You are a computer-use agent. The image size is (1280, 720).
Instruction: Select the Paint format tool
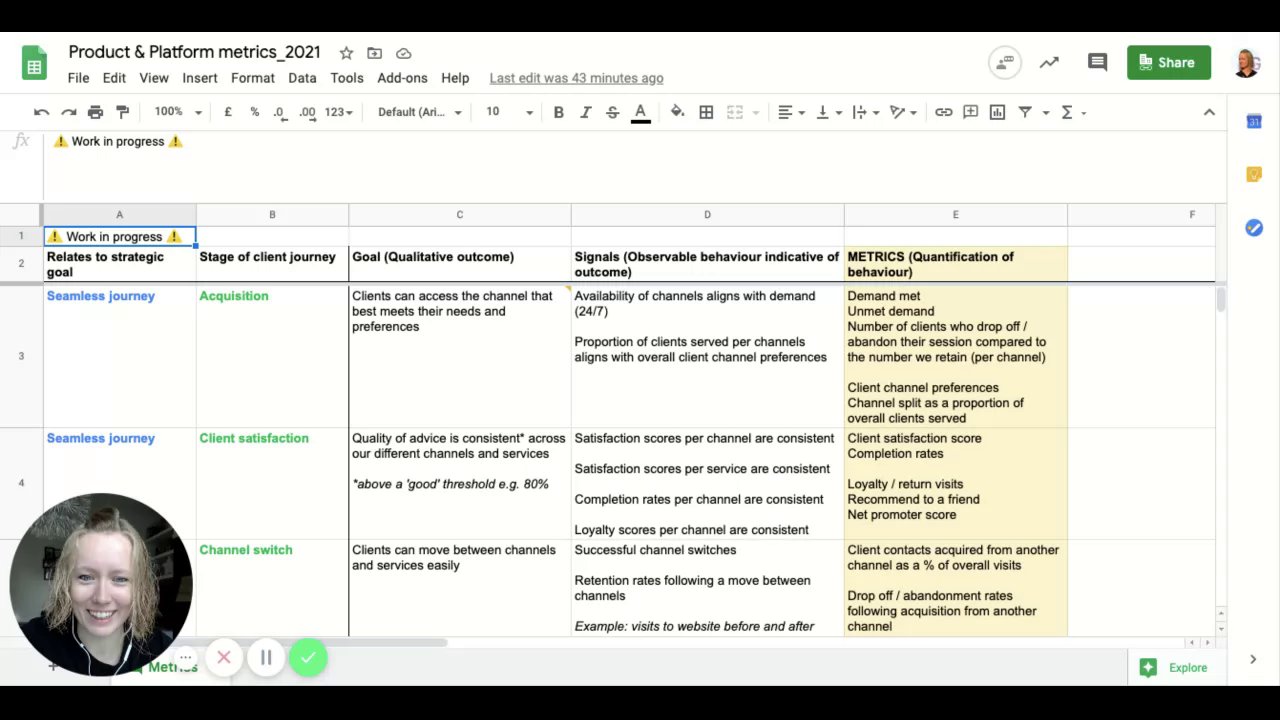coord(122,112)
